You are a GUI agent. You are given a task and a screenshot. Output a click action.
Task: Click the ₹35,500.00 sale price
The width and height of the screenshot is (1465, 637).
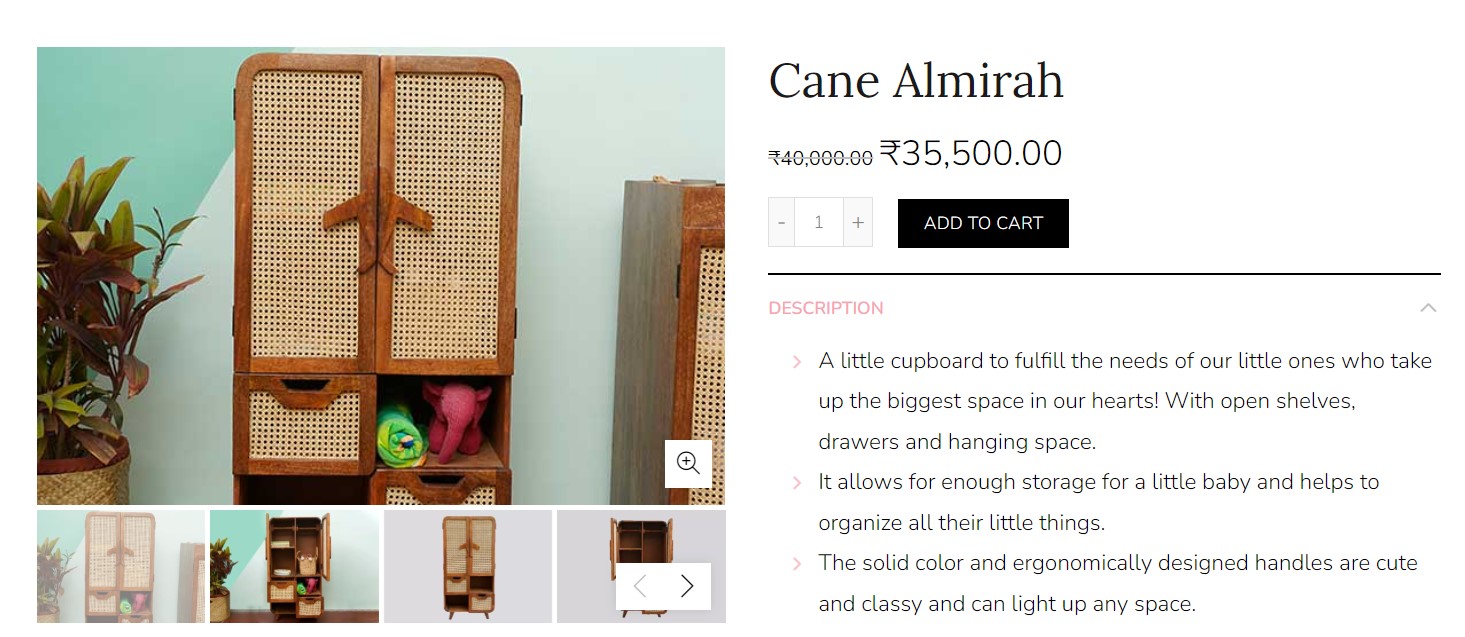click(970, 153)
